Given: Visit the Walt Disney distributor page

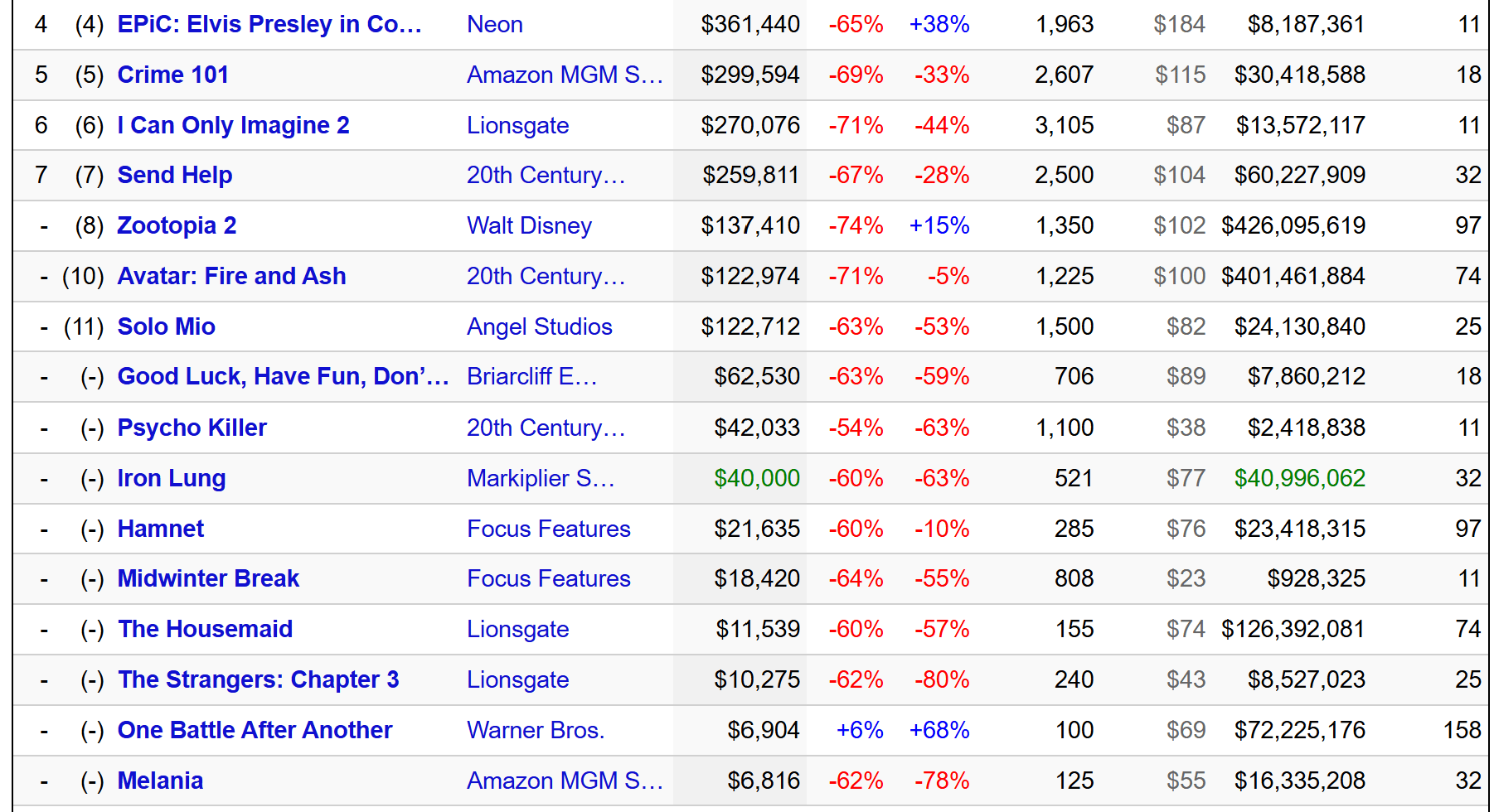Looking at the screenshot, I should (x=529, y=225).
